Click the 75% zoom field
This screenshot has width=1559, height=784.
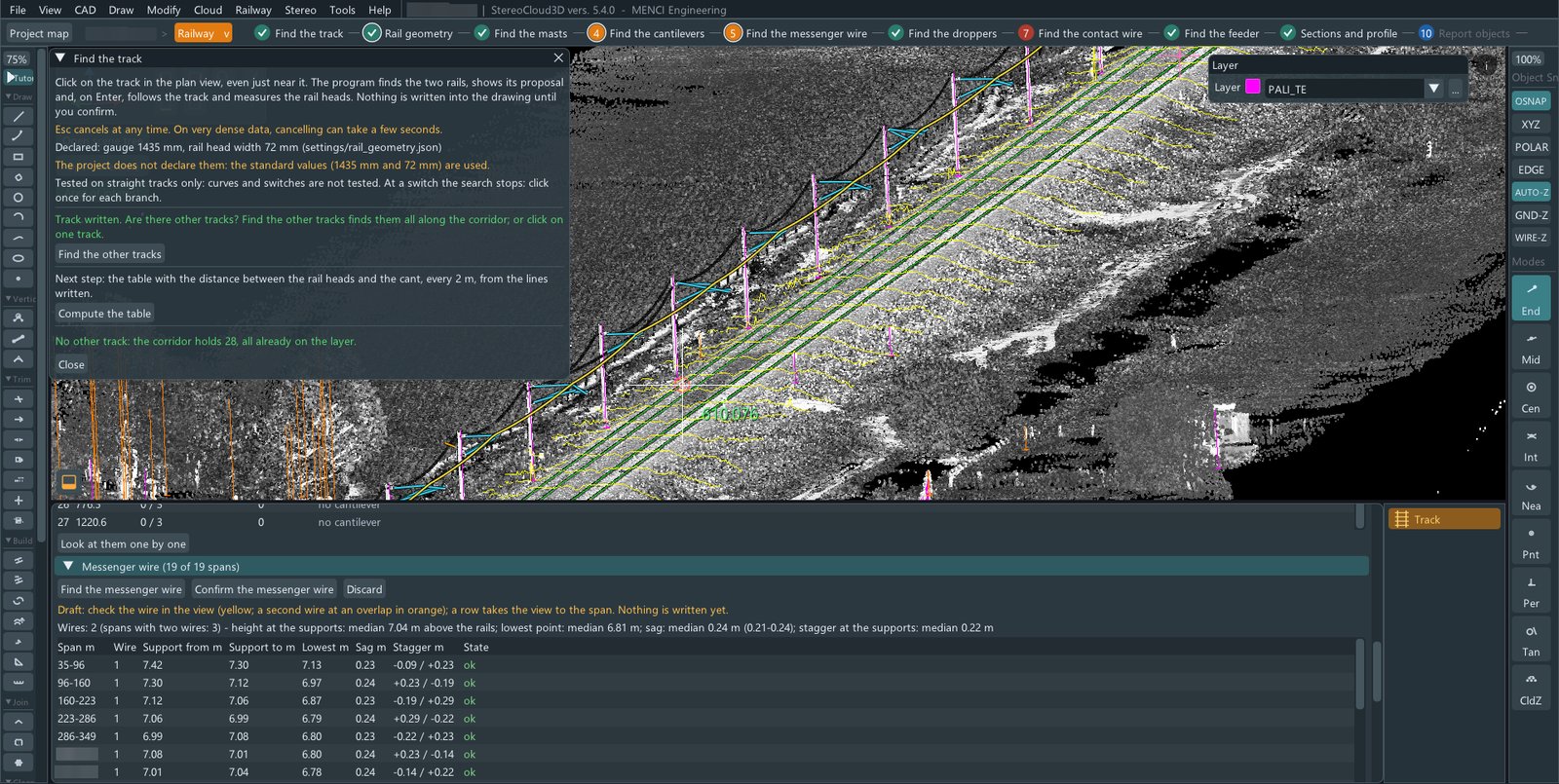[17, 59]
